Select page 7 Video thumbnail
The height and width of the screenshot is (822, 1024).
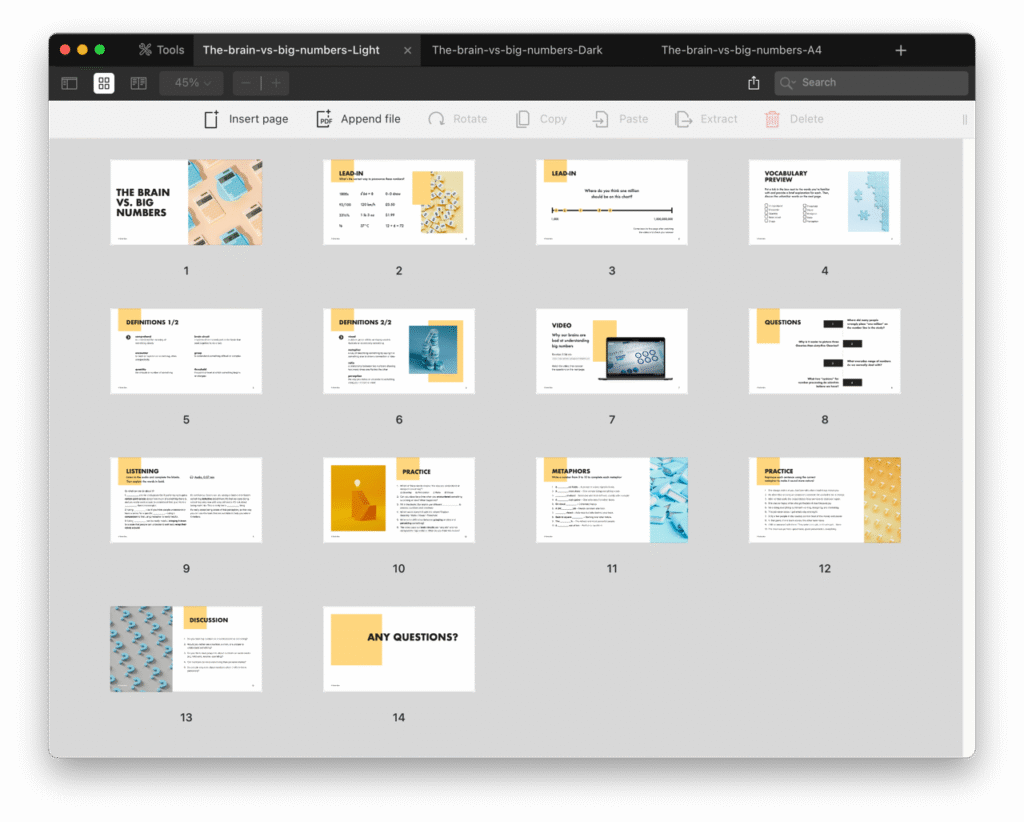(611, 351)
